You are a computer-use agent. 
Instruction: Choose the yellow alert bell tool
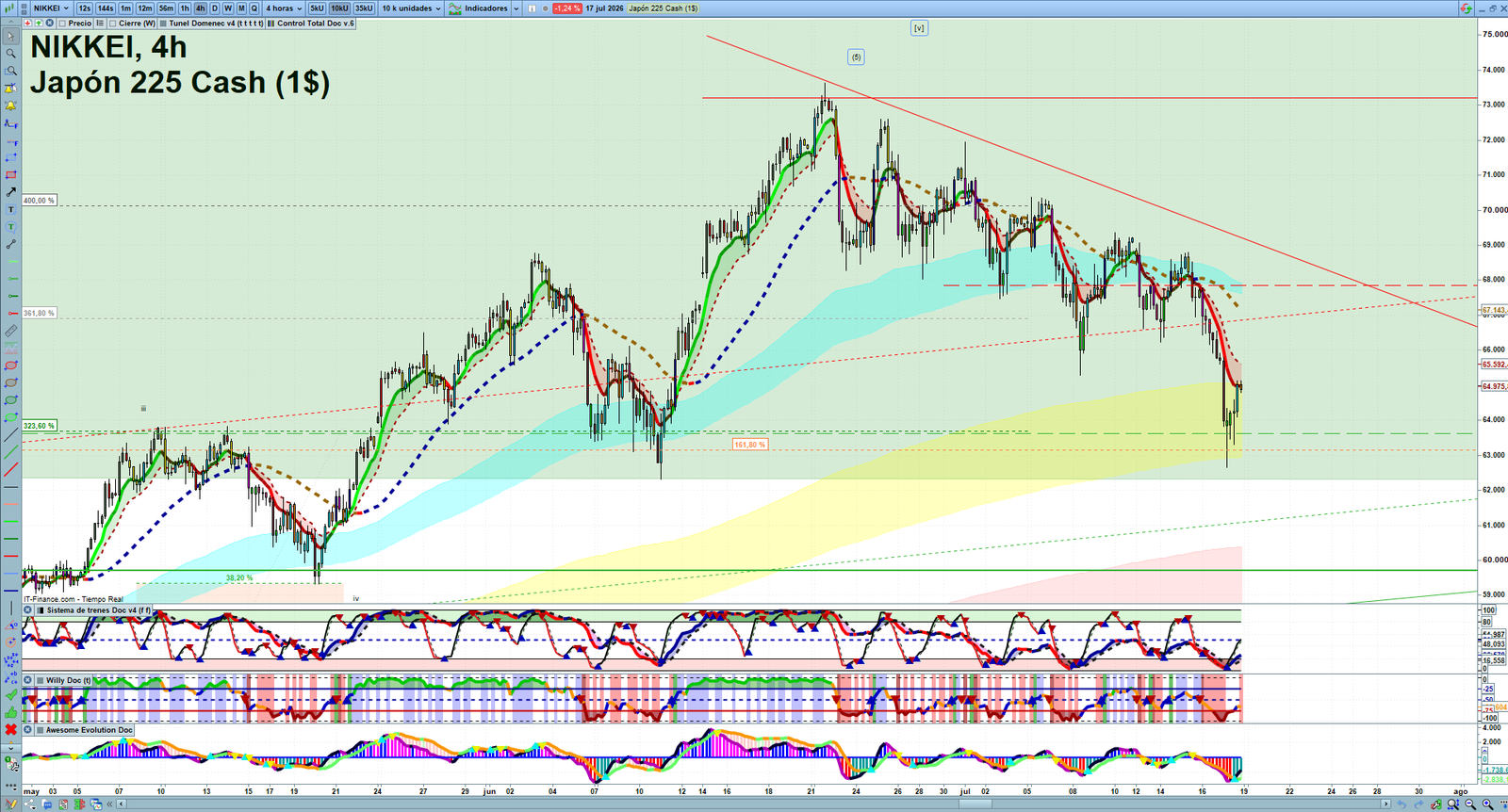click(11, 106)
